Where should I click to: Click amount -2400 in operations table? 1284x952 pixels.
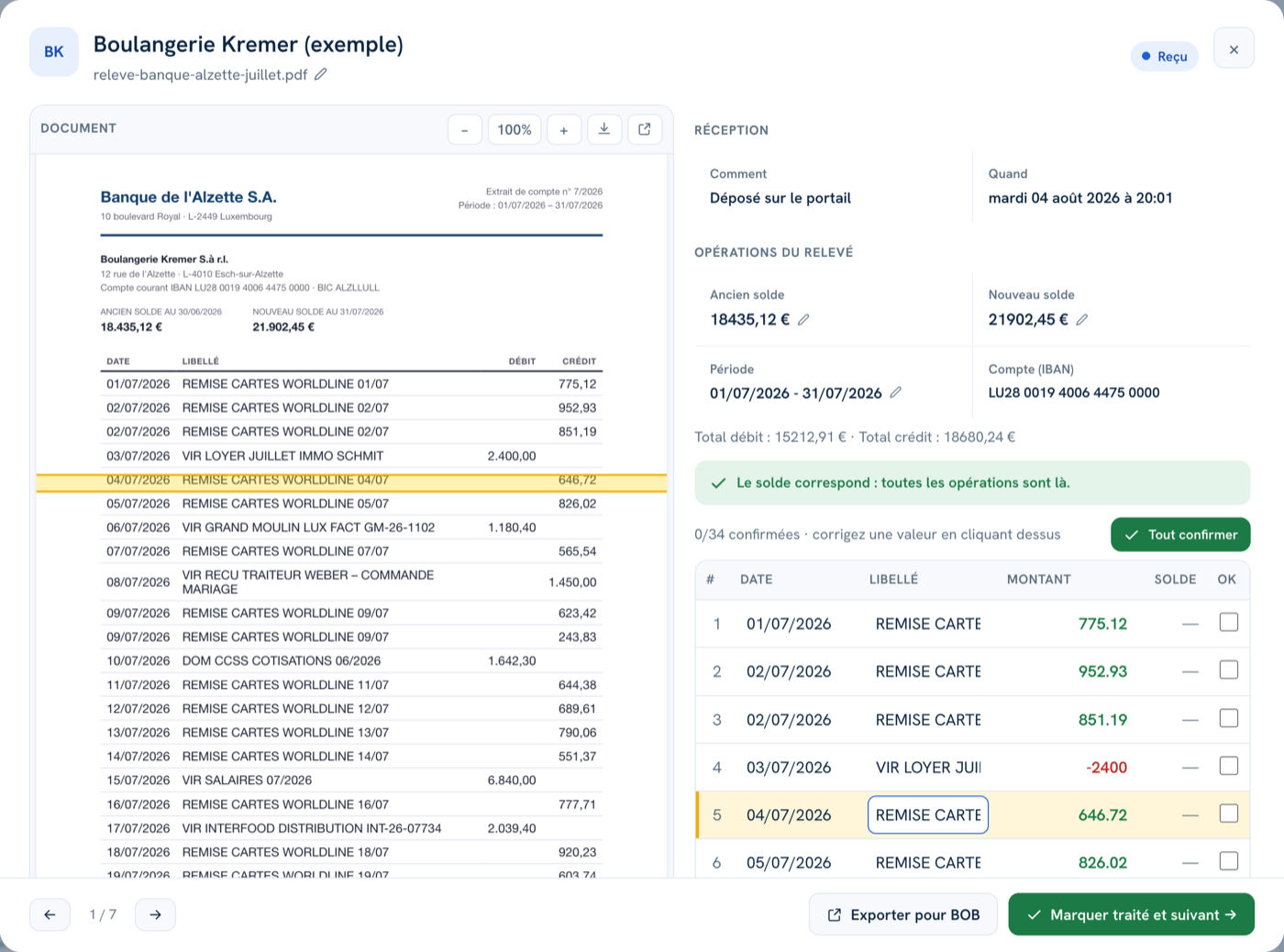[1106, 768]
